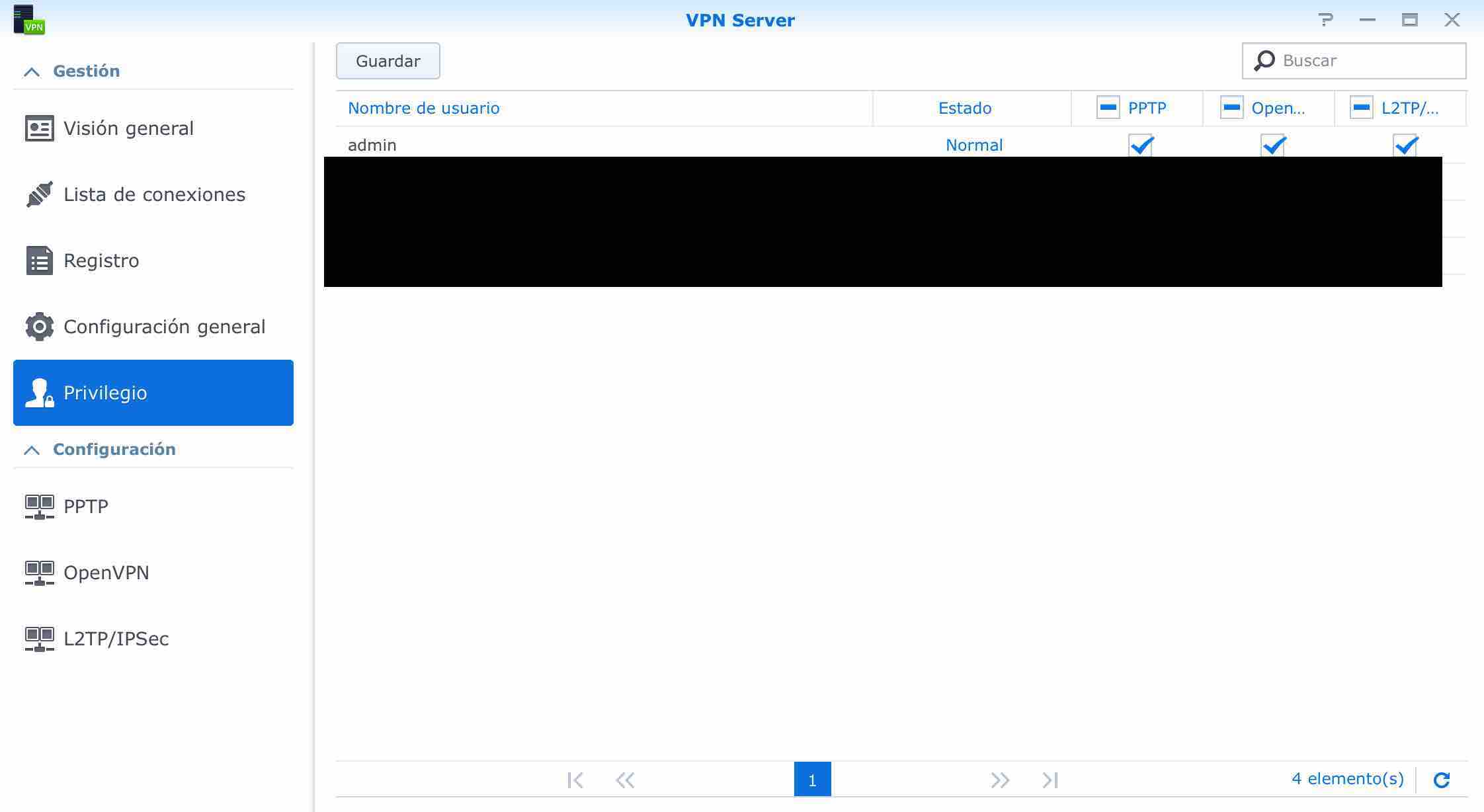Toggle the L2TP column header checkbox
Viewport: 1484px width, 812px height.
click(x=1362, y=108)
